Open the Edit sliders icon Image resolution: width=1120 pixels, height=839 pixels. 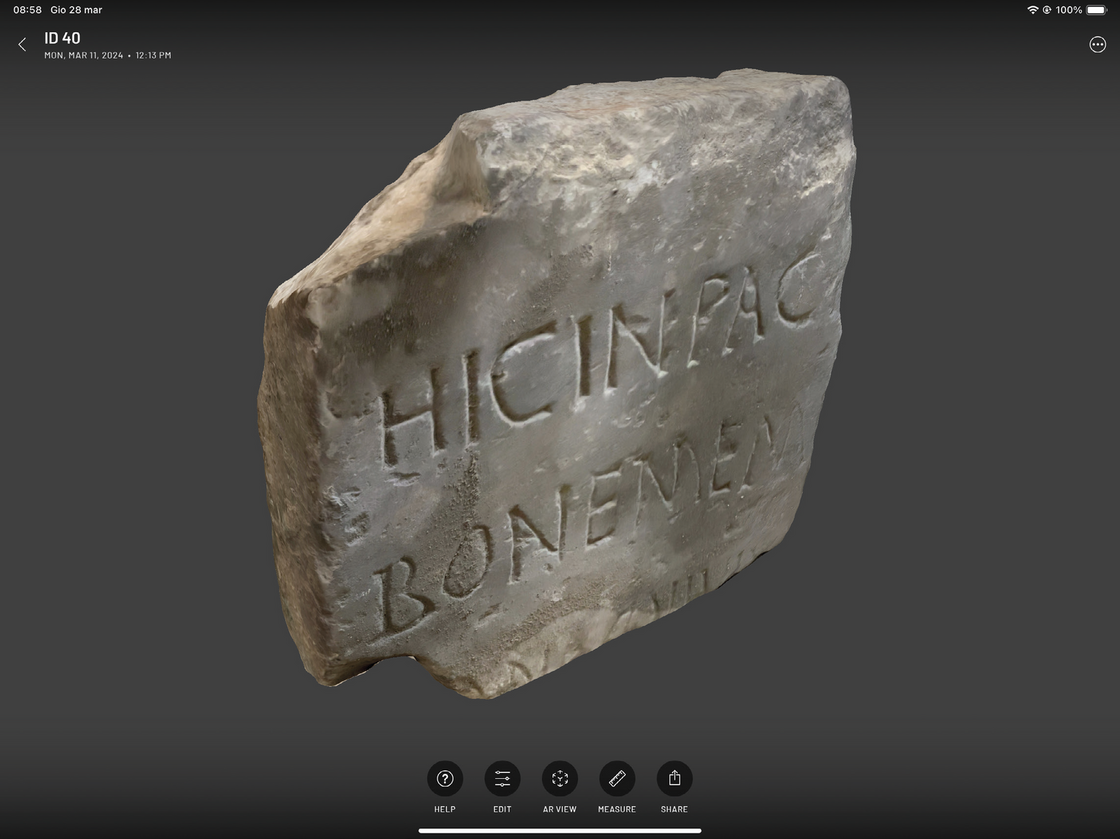click(502, 778)
